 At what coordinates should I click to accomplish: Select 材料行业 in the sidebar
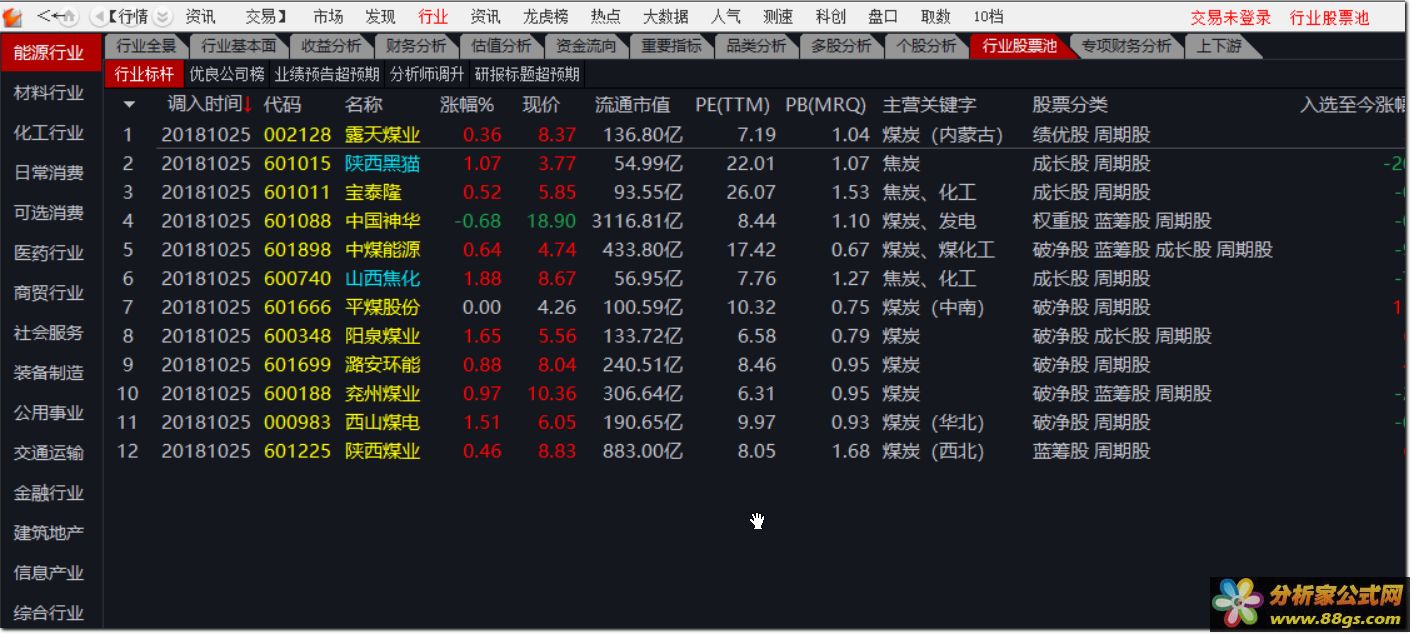tap(49, 93)
